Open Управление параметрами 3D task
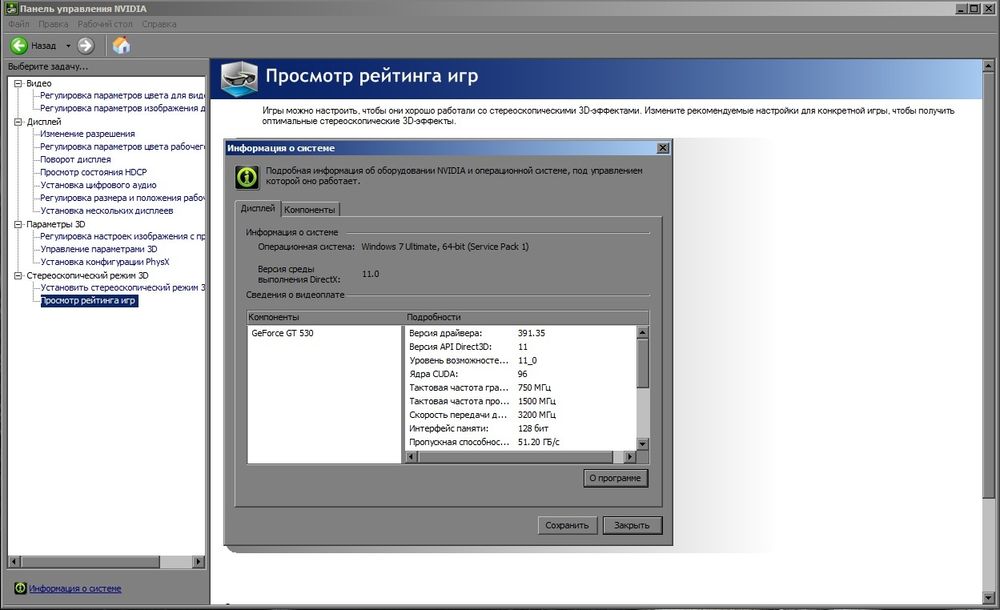 pyautogui.click(x=98, y=249)
